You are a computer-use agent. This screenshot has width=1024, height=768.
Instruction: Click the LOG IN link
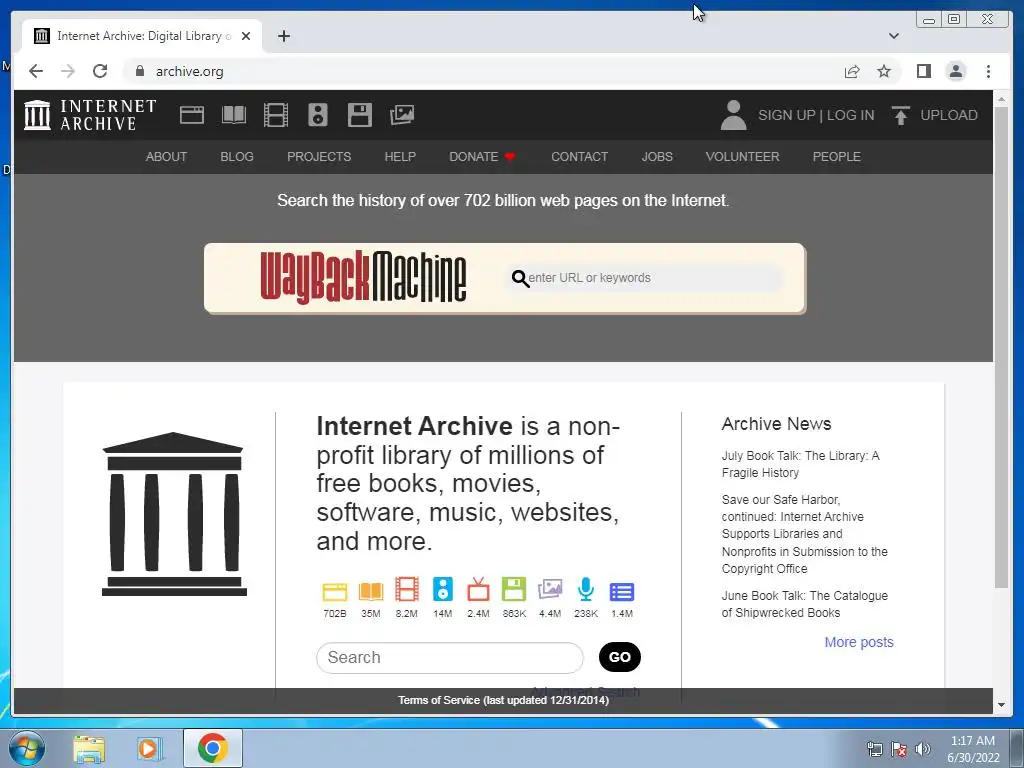pos(850,115)
